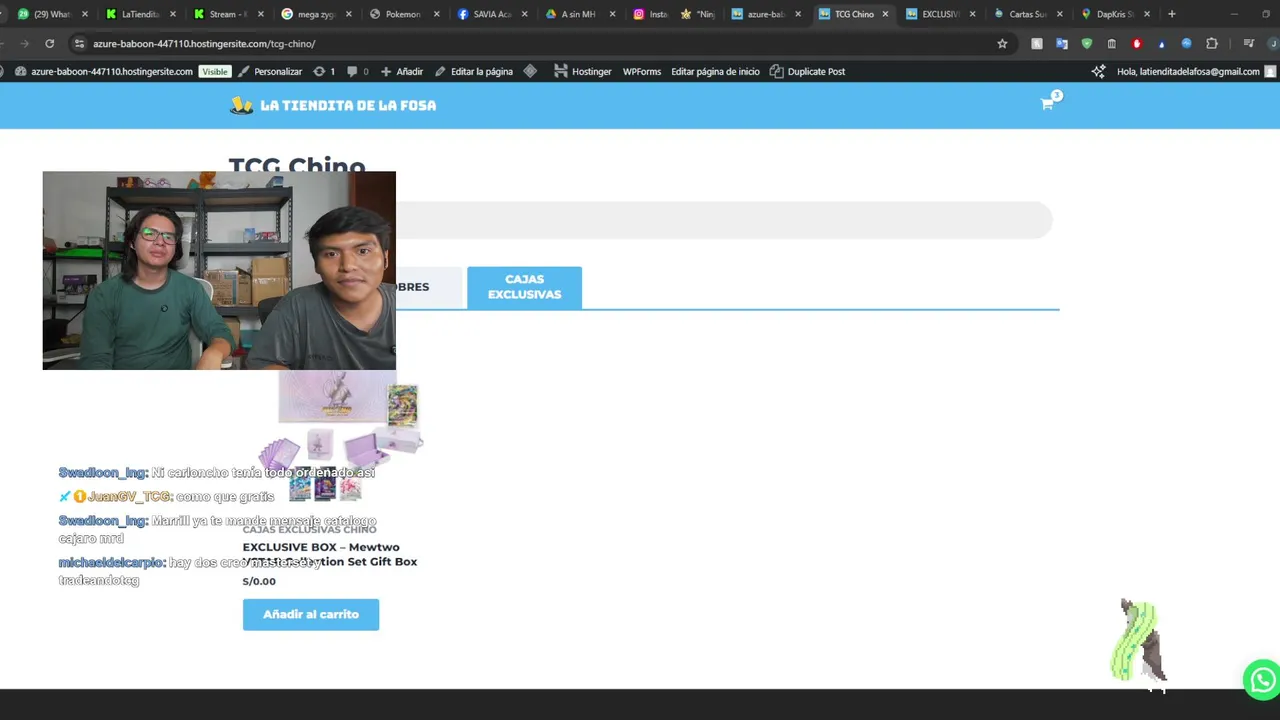Screen dimensions: 1280x720
Task: Click the Elementor diamond icon in admin bar
Action: click(530, 72)
